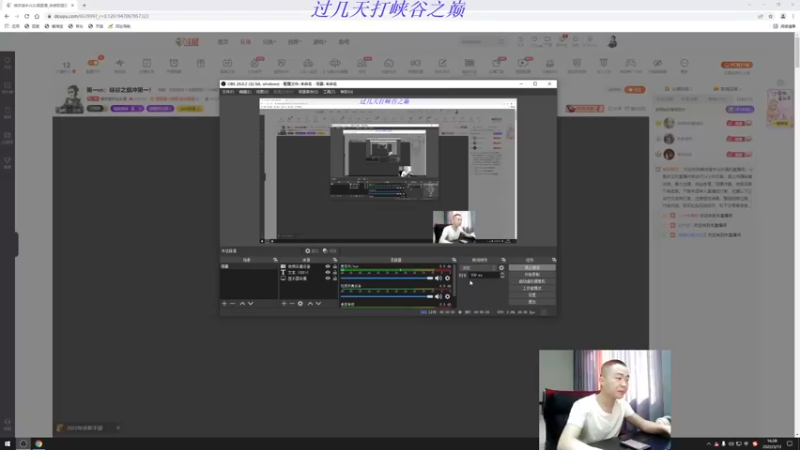Pop out the OBS Scenes dock
Image resolution: width=800 pixels, height=450 pixels.
click(x=275, y=260)
